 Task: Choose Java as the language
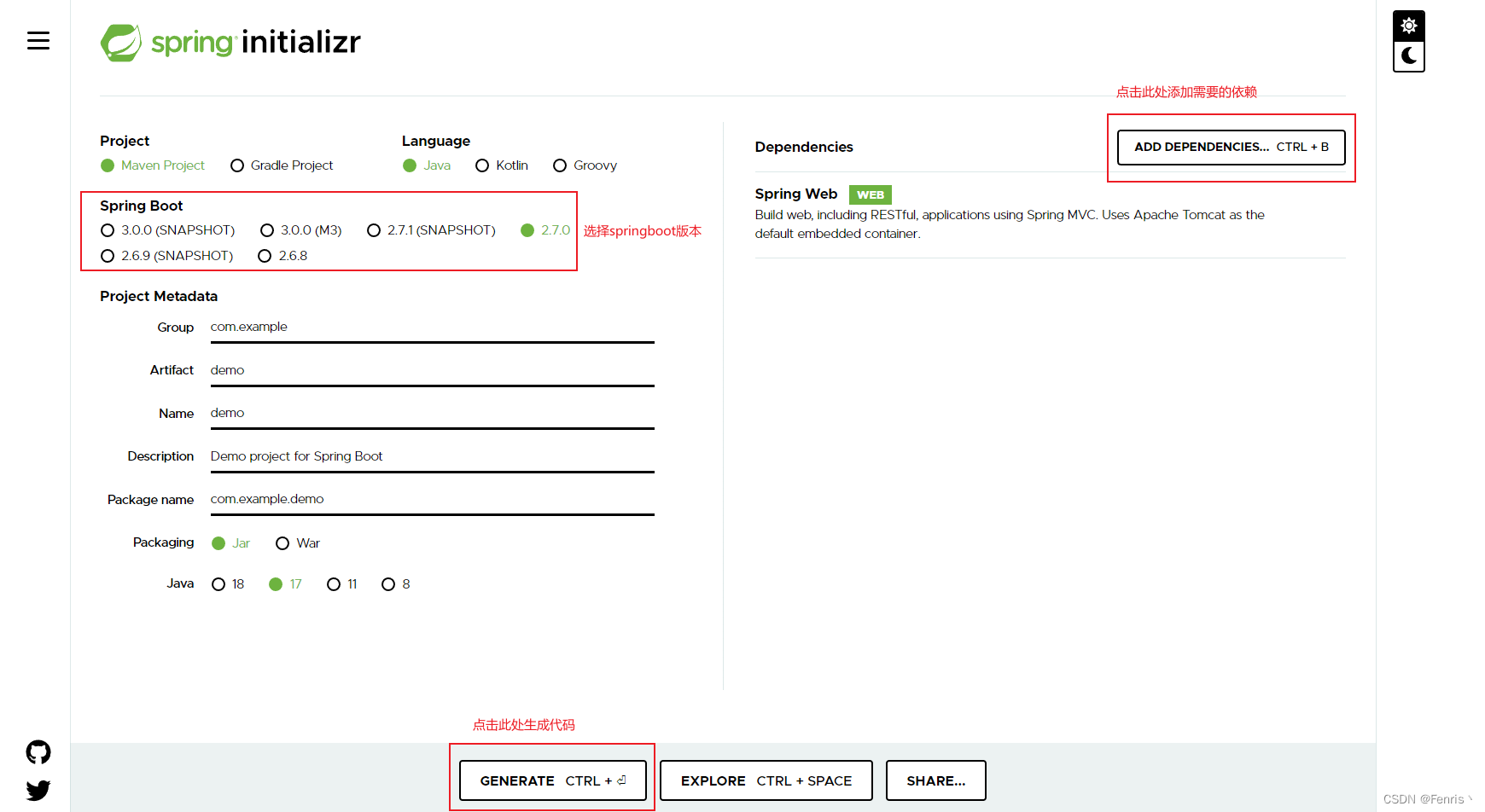tap(427, 165)
